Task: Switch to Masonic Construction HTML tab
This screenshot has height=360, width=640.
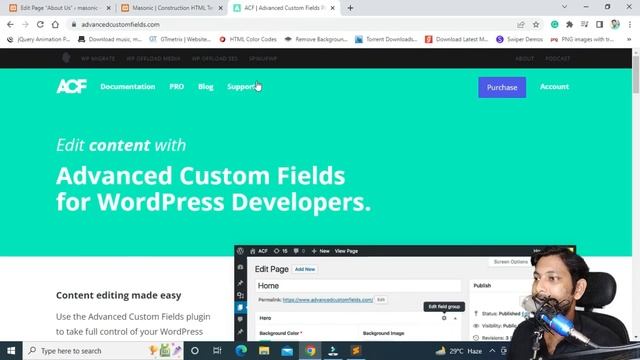Action: pyautogui.click(x=172, y=8)
